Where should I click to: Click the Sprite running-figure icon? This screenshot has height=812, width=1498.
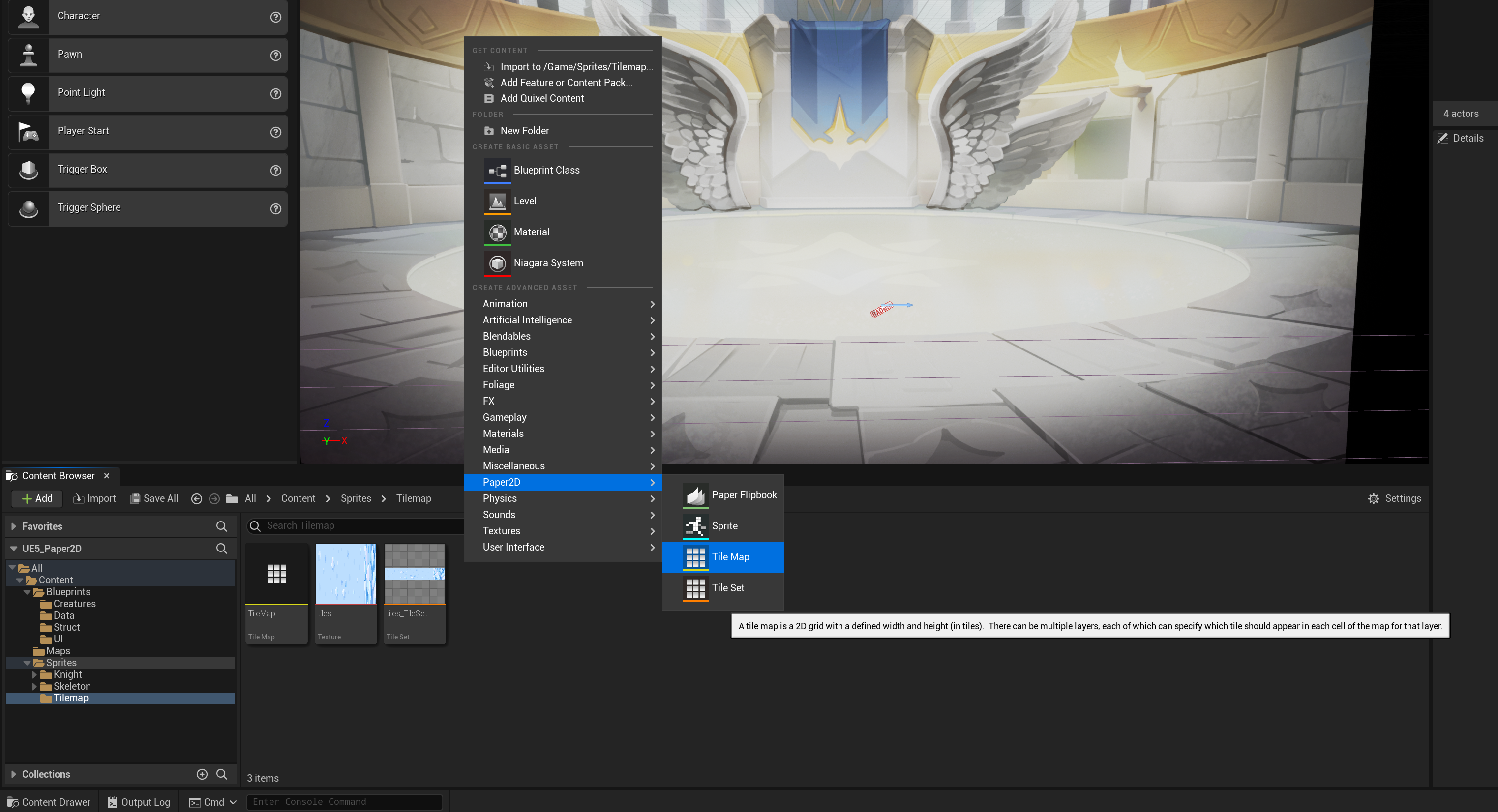(x=695, y=526)
